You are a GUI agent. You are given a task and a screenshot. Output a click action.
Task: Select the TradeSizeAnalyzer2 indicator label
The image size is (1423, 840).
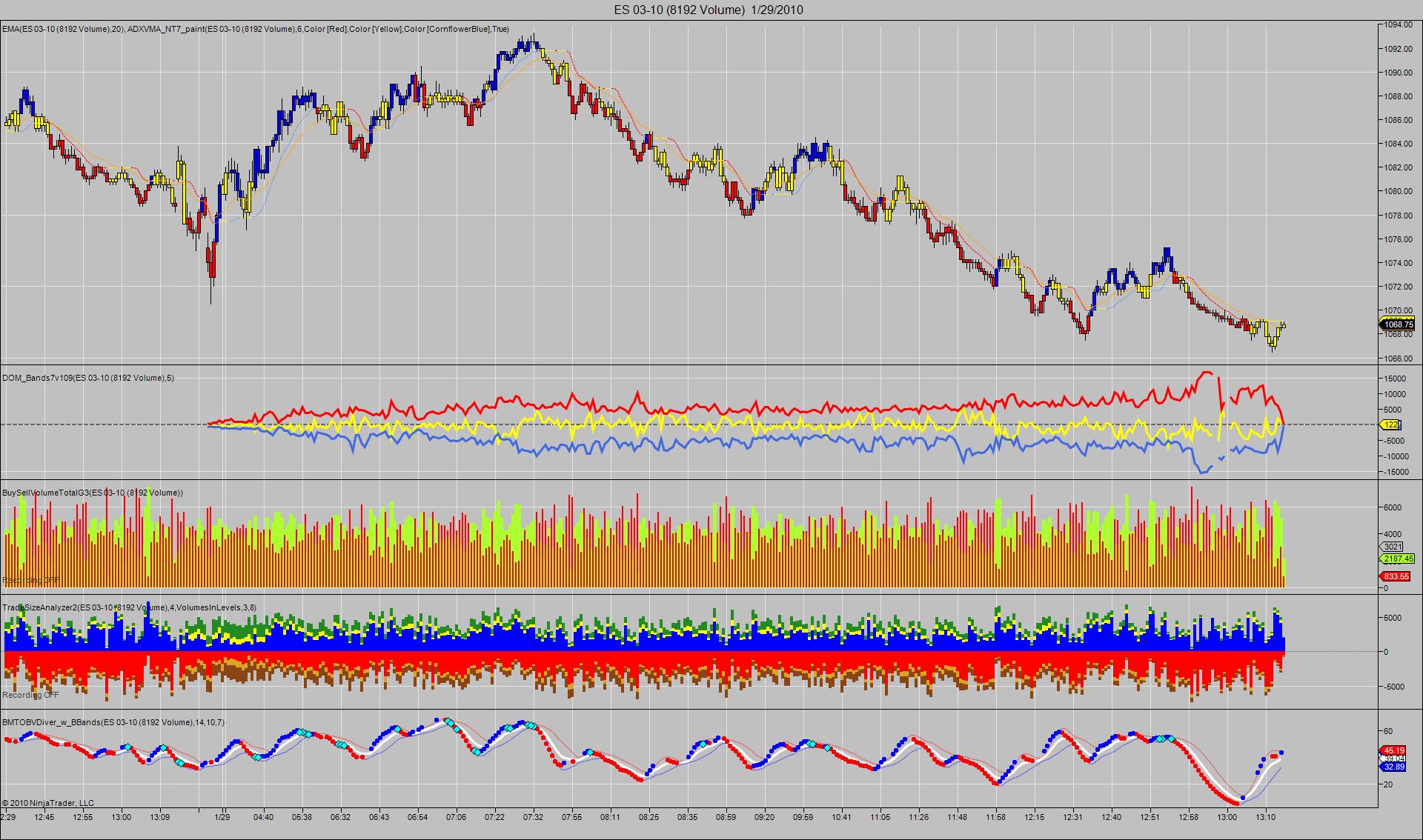[129, 607]
